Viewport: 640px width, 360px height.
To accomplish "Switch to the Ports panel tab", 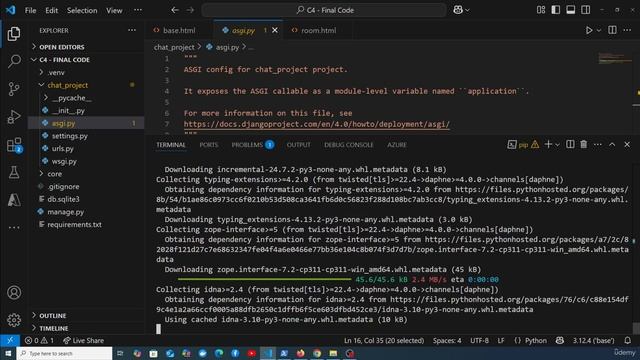I will point(209,145).
